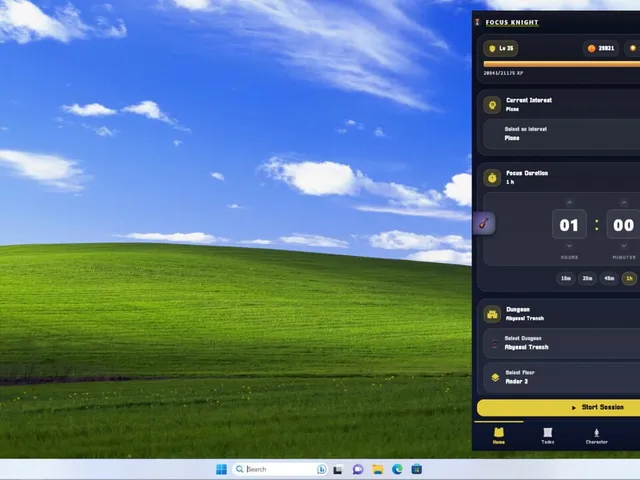The height and width of the screenshot is (480, 640).
Task: Click the purple guitar icon tab
Action: point(484,223)
